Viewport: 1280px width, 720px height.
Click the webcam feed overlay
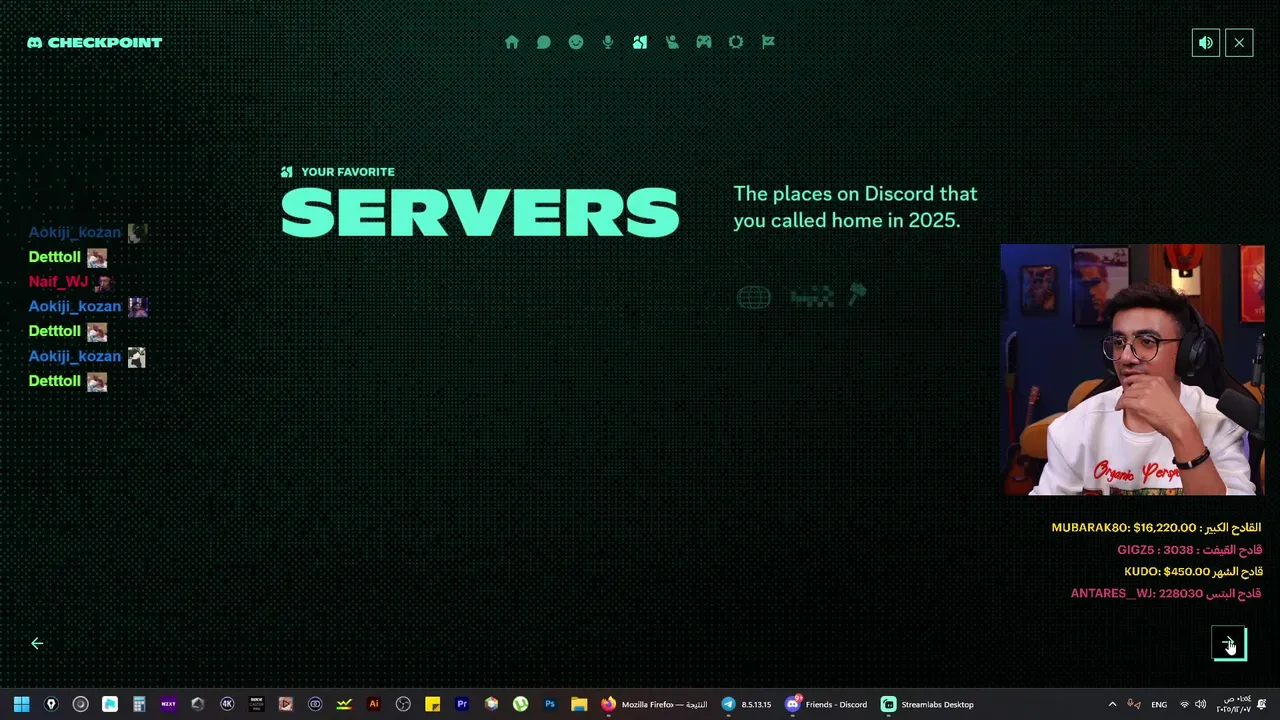pos(1132,370)
